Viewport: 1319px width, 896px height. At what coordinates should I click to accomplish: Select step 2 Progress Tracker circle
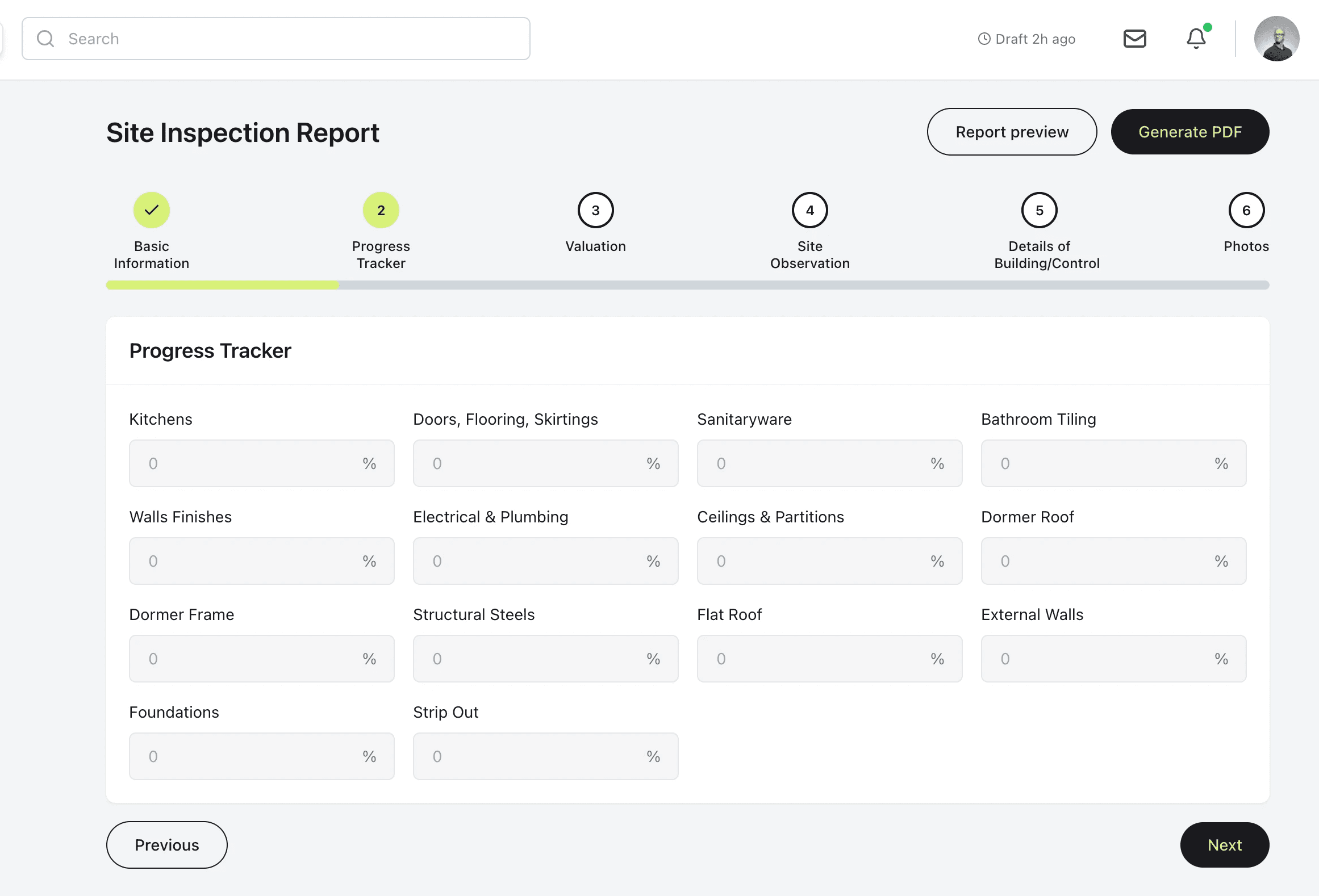(381, 210)
